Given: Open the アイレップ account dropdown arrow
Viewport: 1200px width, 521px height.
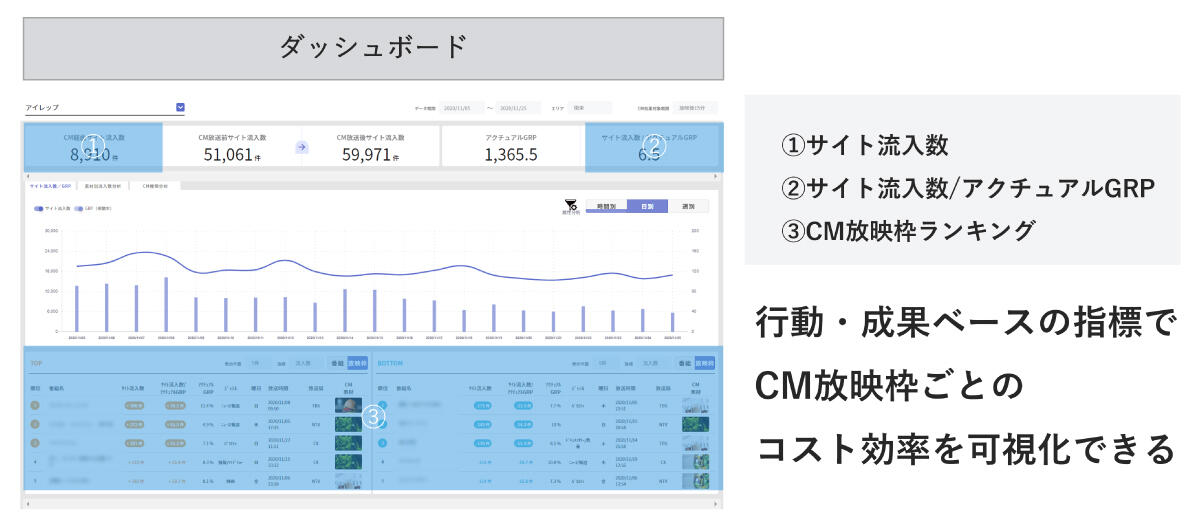Looking at the screenshot, I should click(180, 106).
